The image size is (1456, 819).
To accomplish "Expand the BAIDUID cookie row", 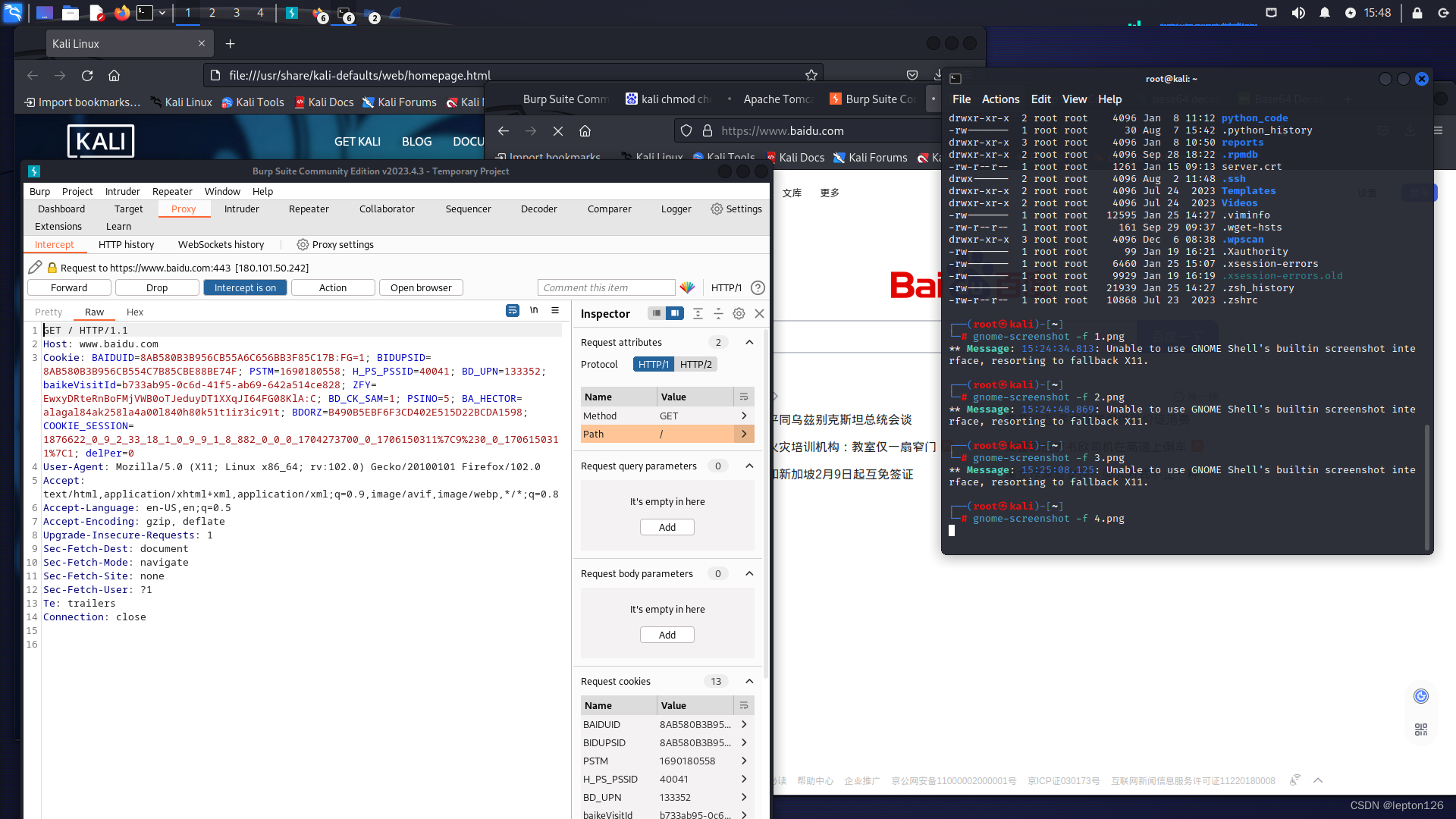I will coord(744,724).
